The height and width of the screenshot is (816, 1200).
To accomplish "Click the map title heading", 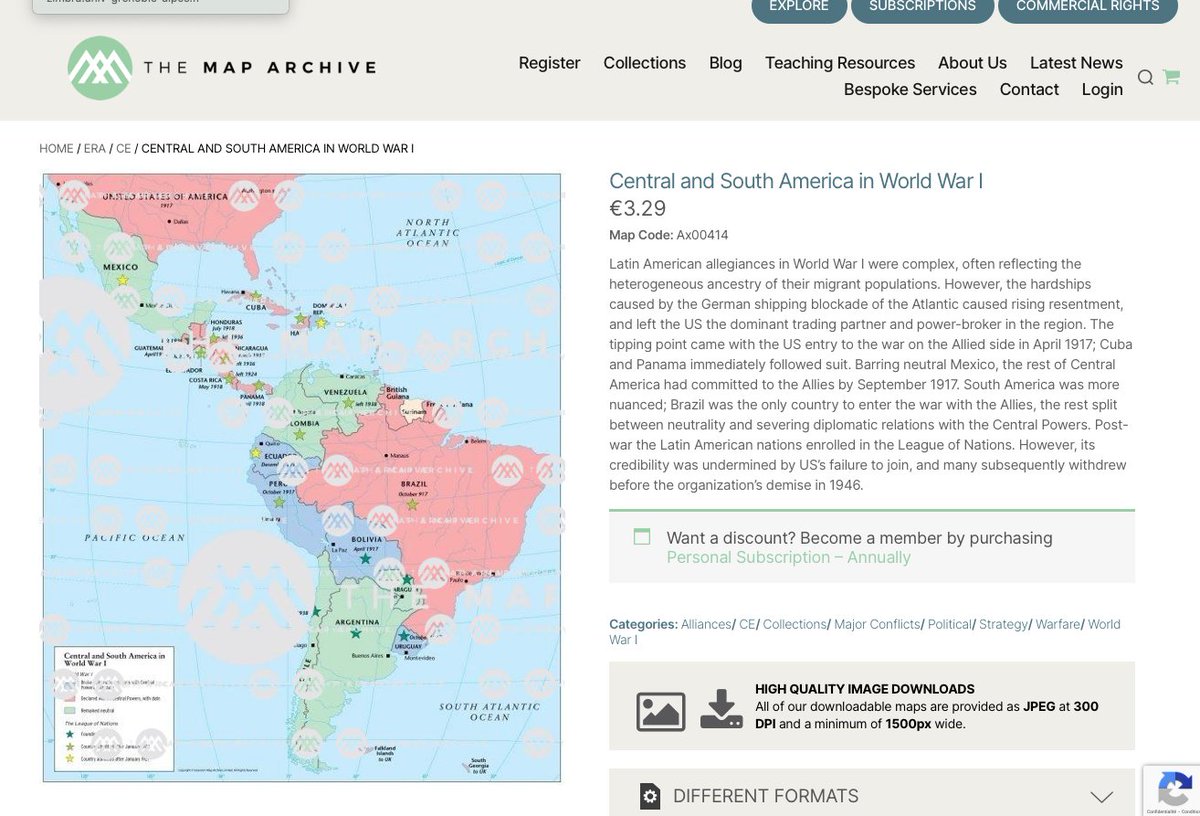I will pos(796,181).
